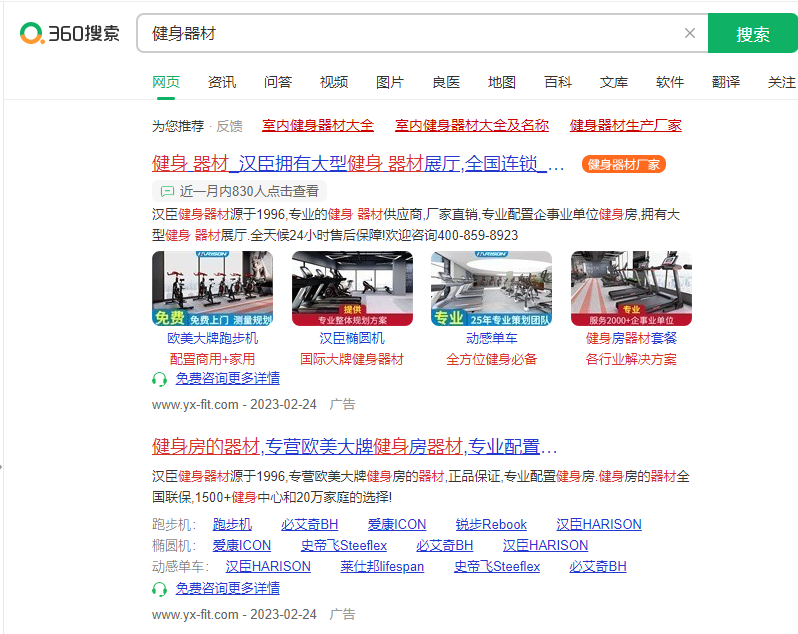Viewport: 798px width, 634px height.
Task: Click the 锐步Rebook link
Action: point(491,524)
